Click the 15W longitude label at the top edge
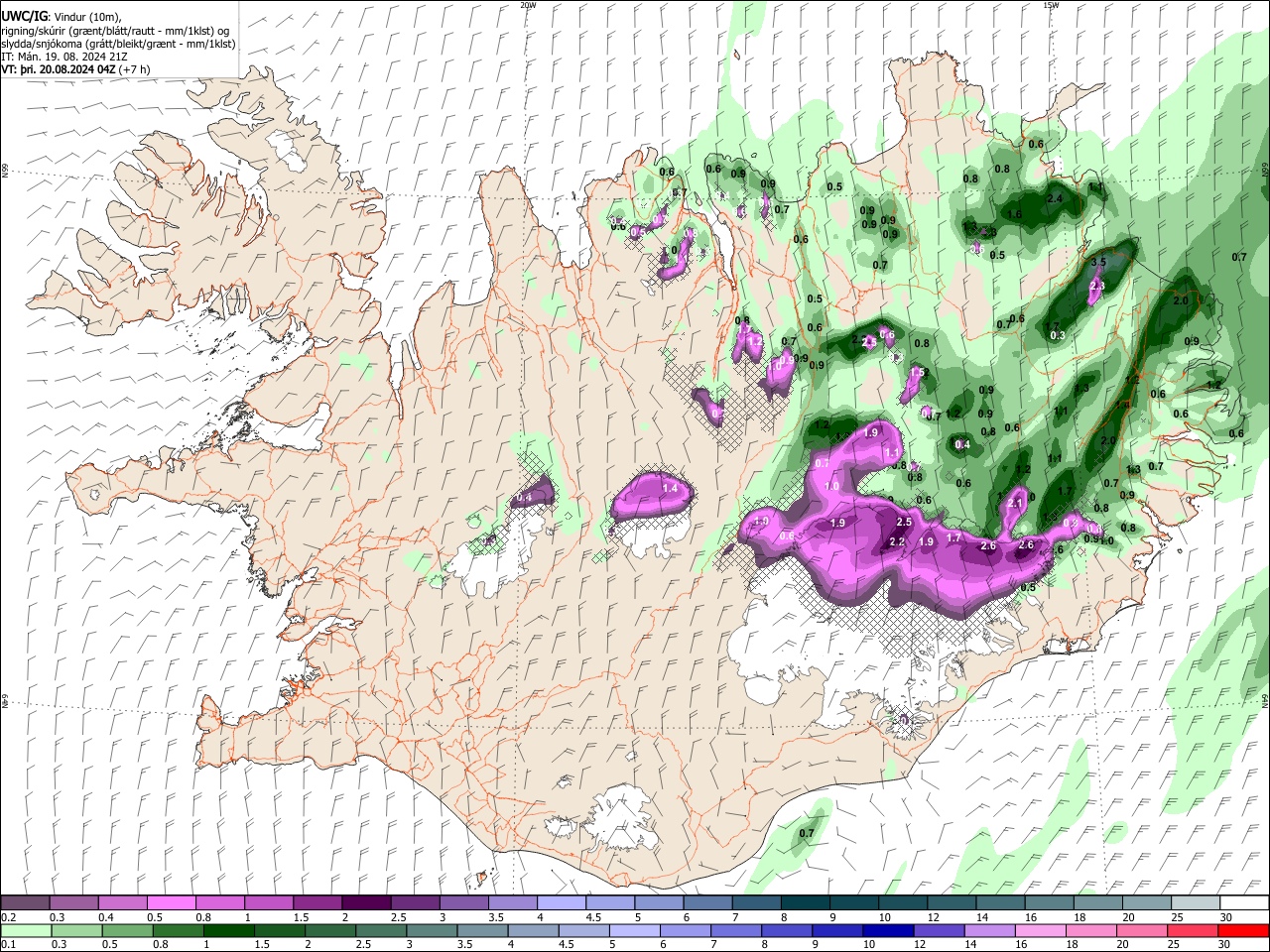 click(x=1050, y=5)
